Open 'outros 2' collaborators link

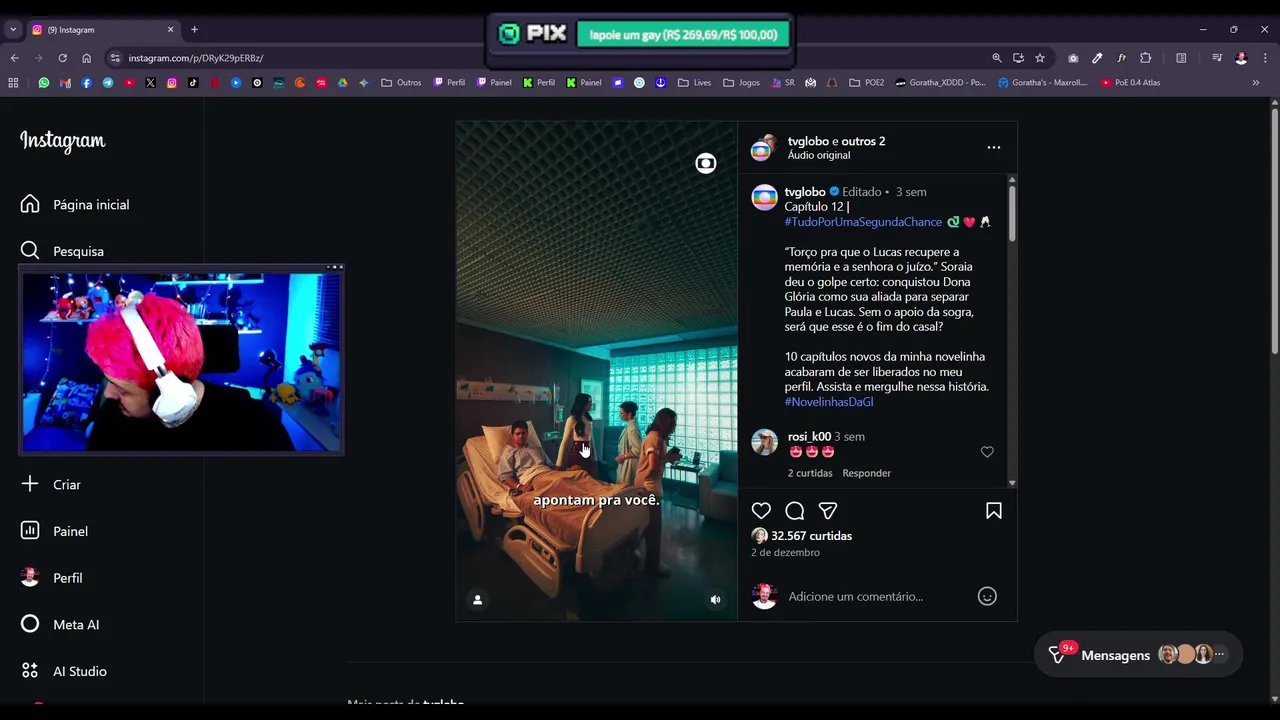point(863,141)
